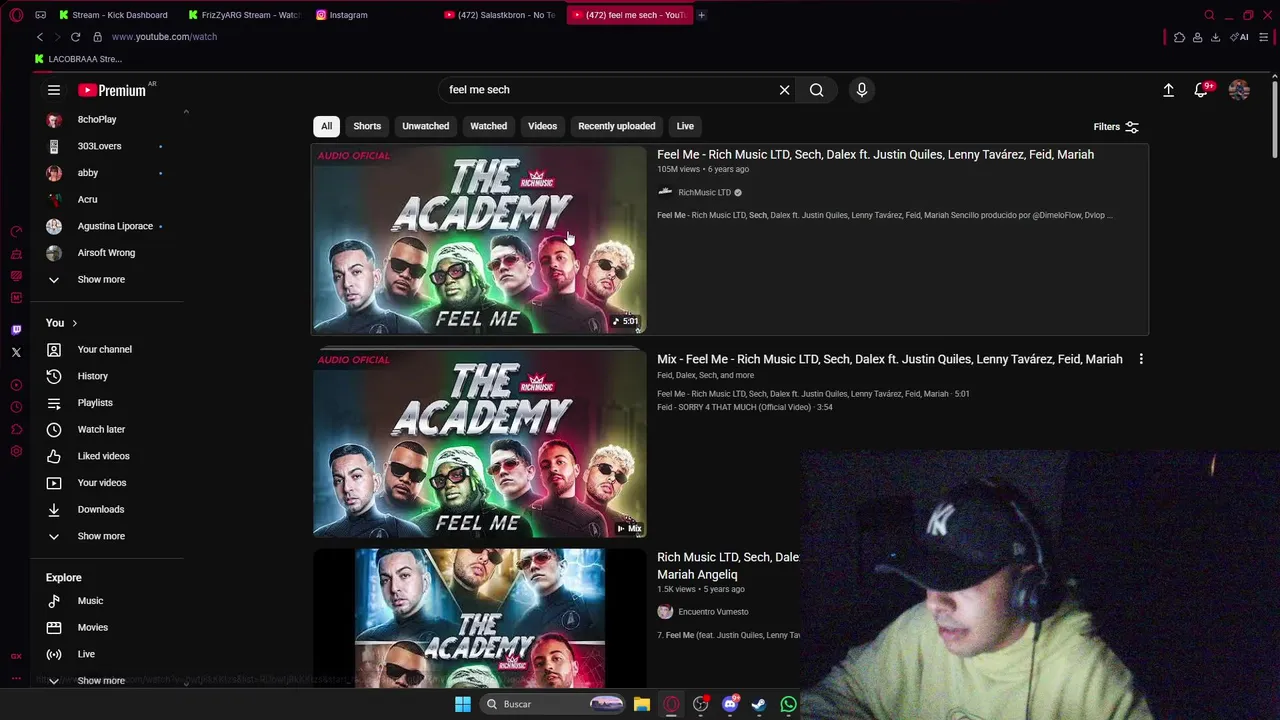
Task: Expand Explore section with Show more
Action: point(100,680)
